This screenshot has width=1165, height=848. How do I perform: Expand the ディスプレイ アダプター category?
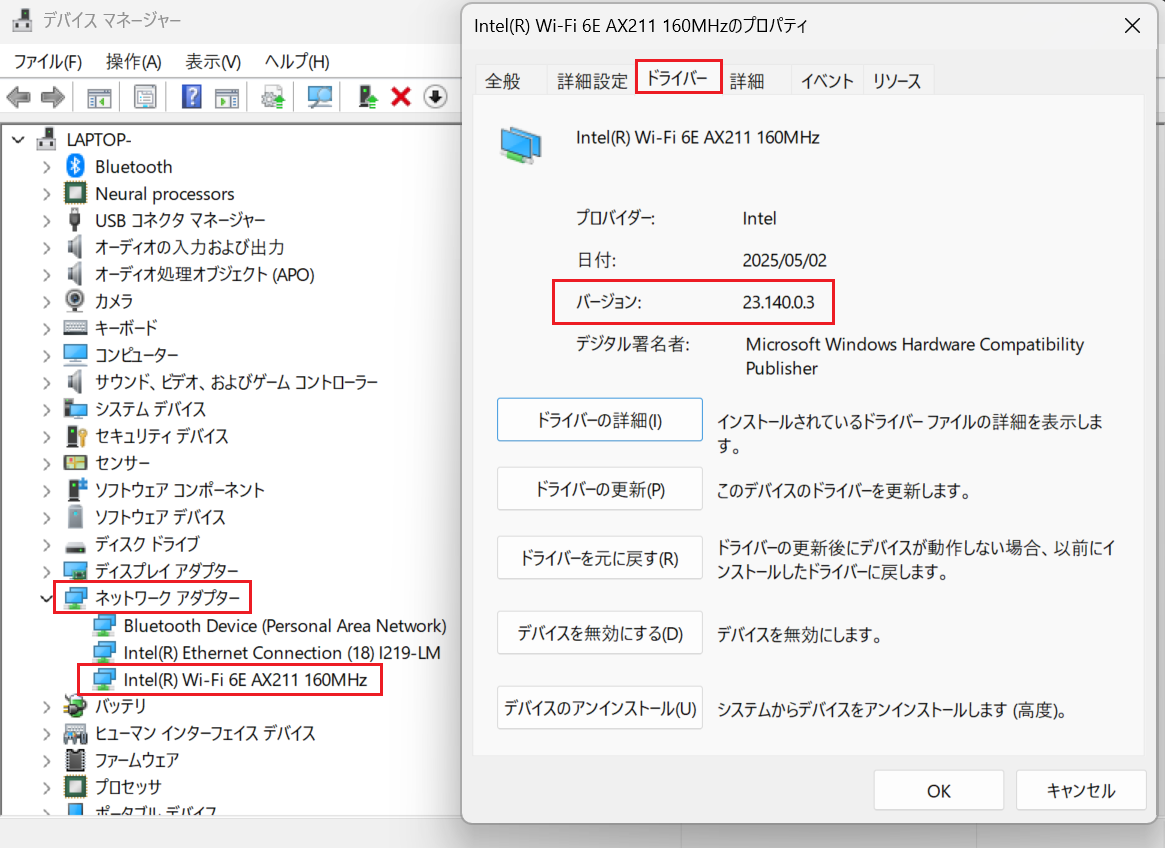(47, 571)
